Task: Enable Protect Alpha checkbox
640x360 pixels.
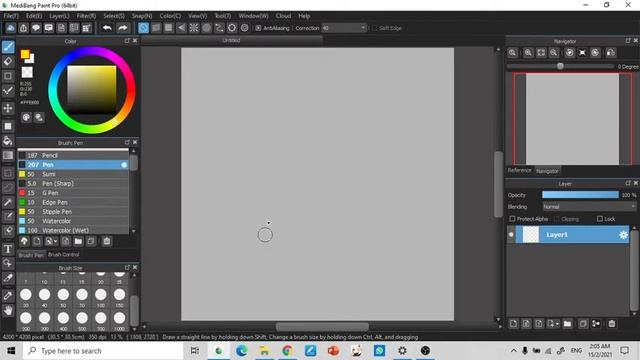Action: tap(512, 219)
